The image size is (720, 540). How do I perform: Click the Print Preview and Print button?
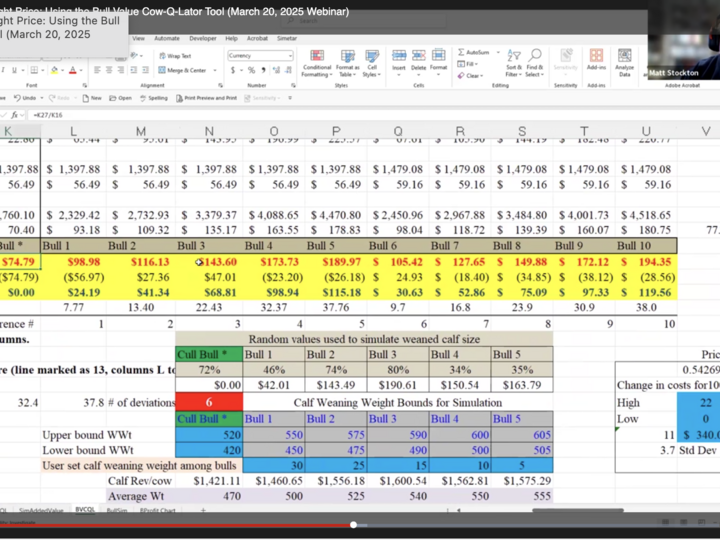pyautogui.click(x=207, y=98)
